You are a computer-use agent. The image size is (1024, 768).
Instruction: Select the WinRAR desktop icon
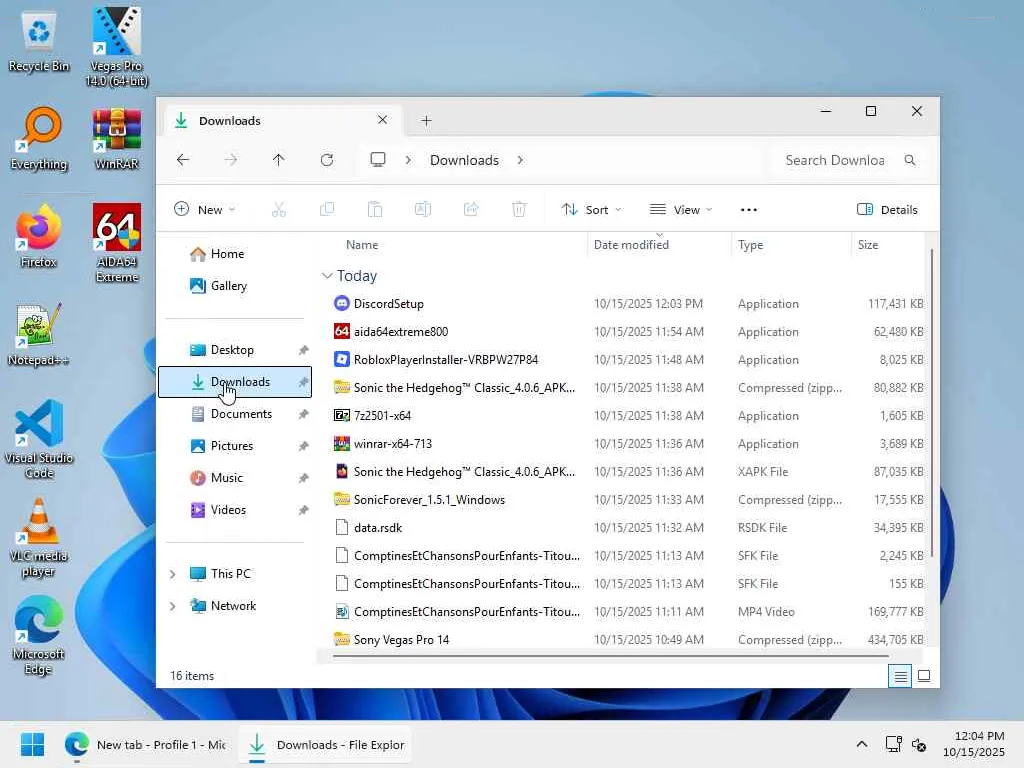click(x=116, y=139)
